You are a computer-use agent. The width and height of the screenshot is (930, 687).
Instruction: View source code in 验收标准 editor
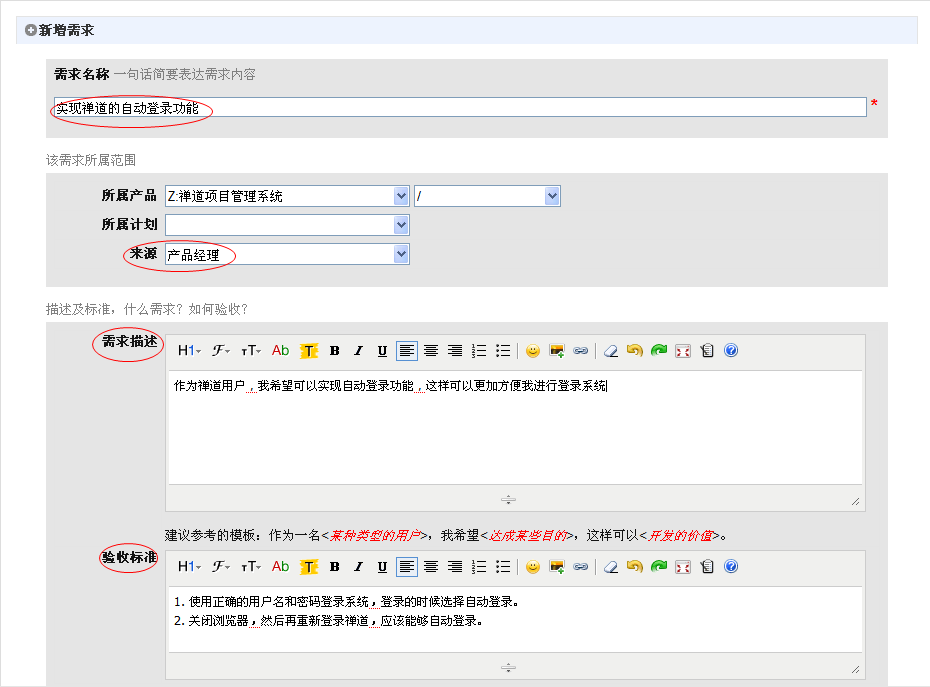tap(707, 567)
